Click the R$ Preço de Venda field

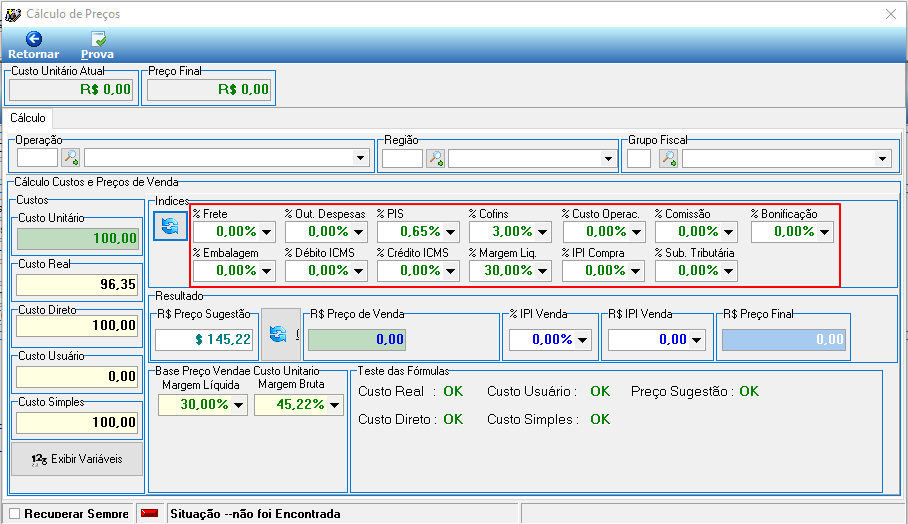pyautogui.click(x=357, y=339)
